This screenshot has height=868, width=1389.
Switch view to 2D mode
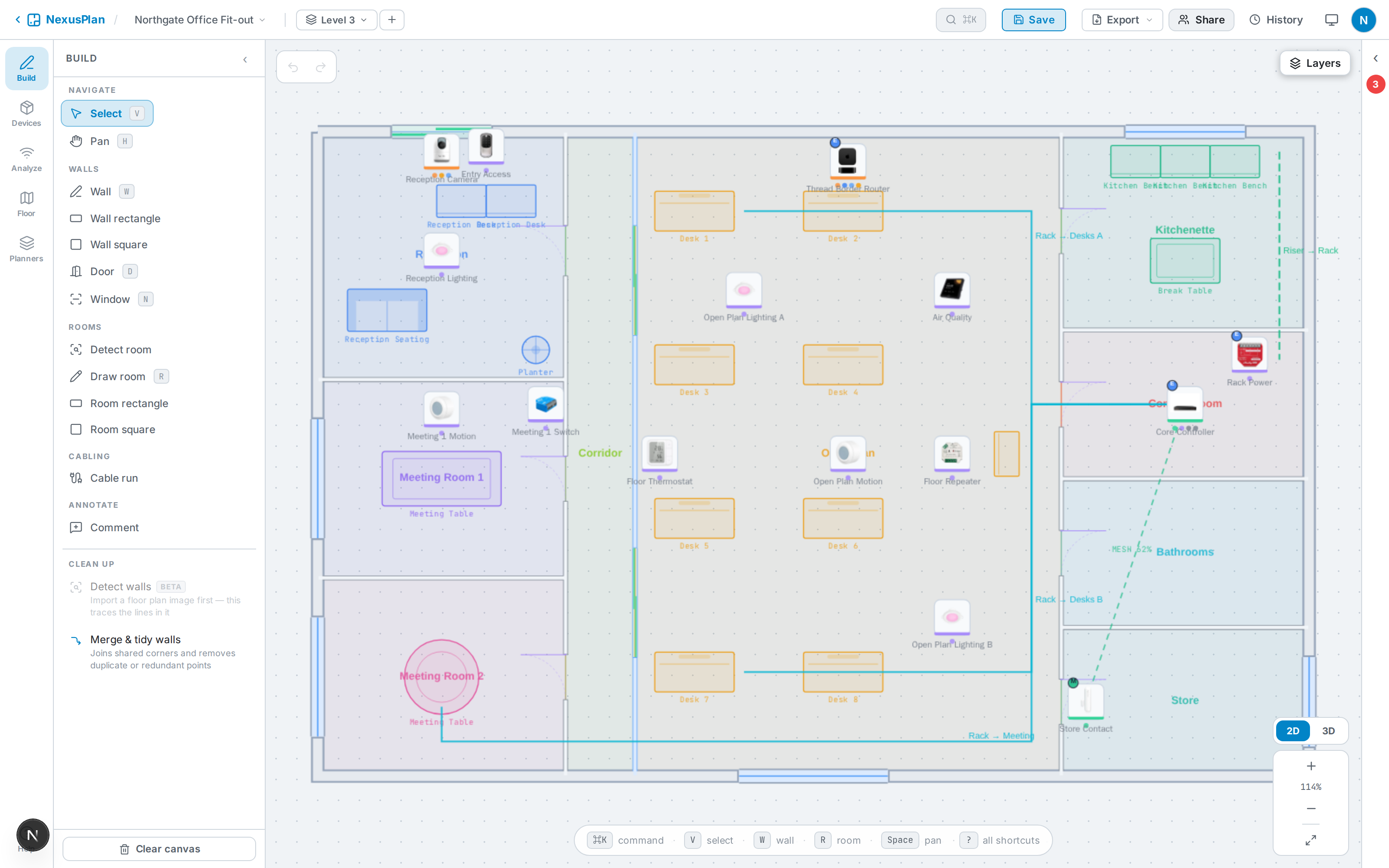[x=1293, y=731]
